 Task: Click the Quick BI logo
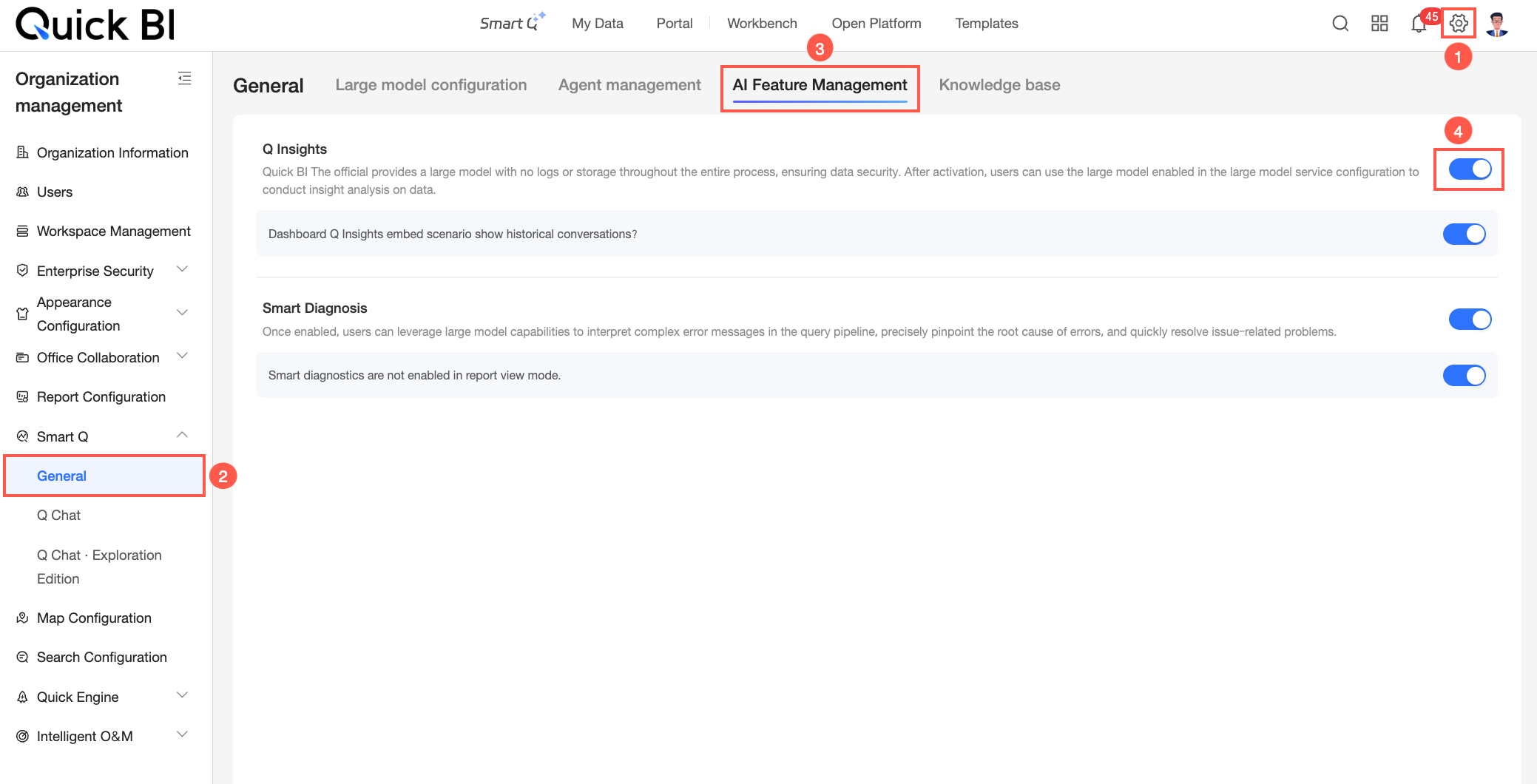(x=95, y=24)
